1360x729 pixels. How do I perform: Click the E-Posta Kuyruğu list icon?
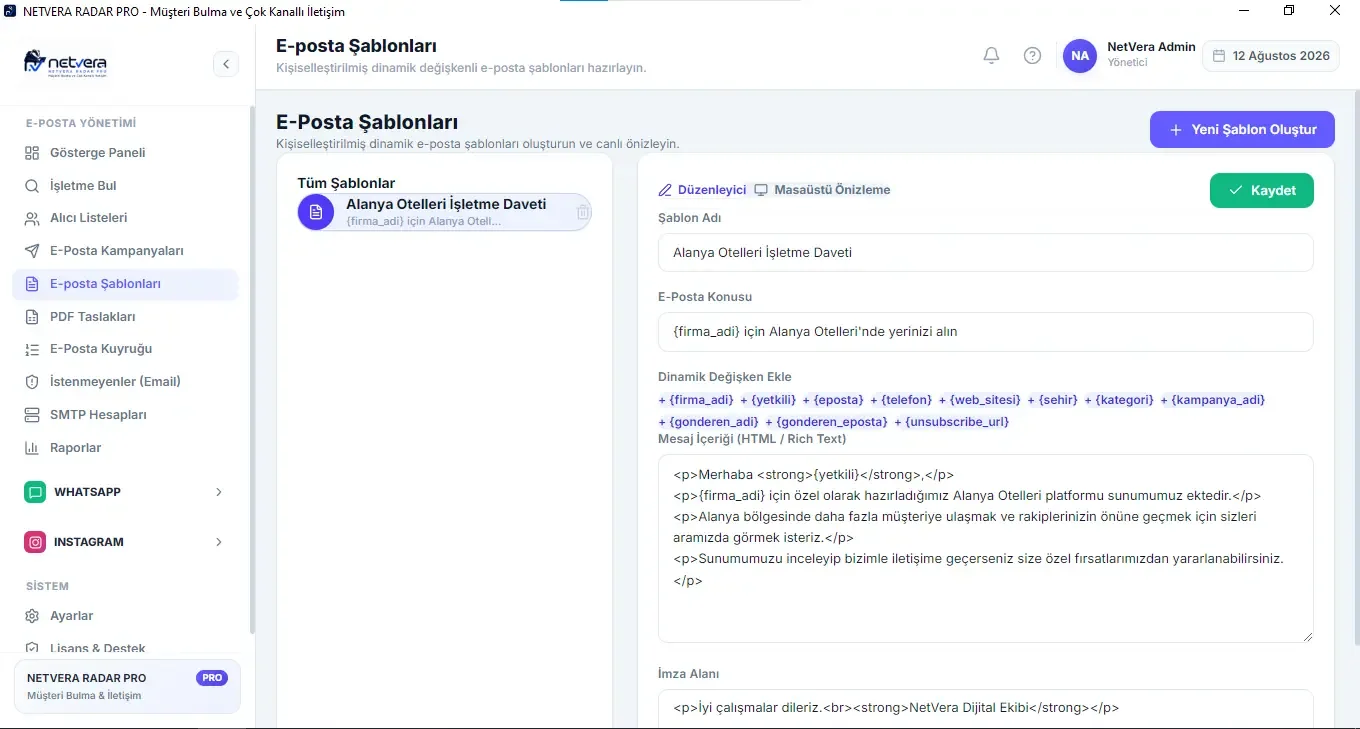click(32, 349)
